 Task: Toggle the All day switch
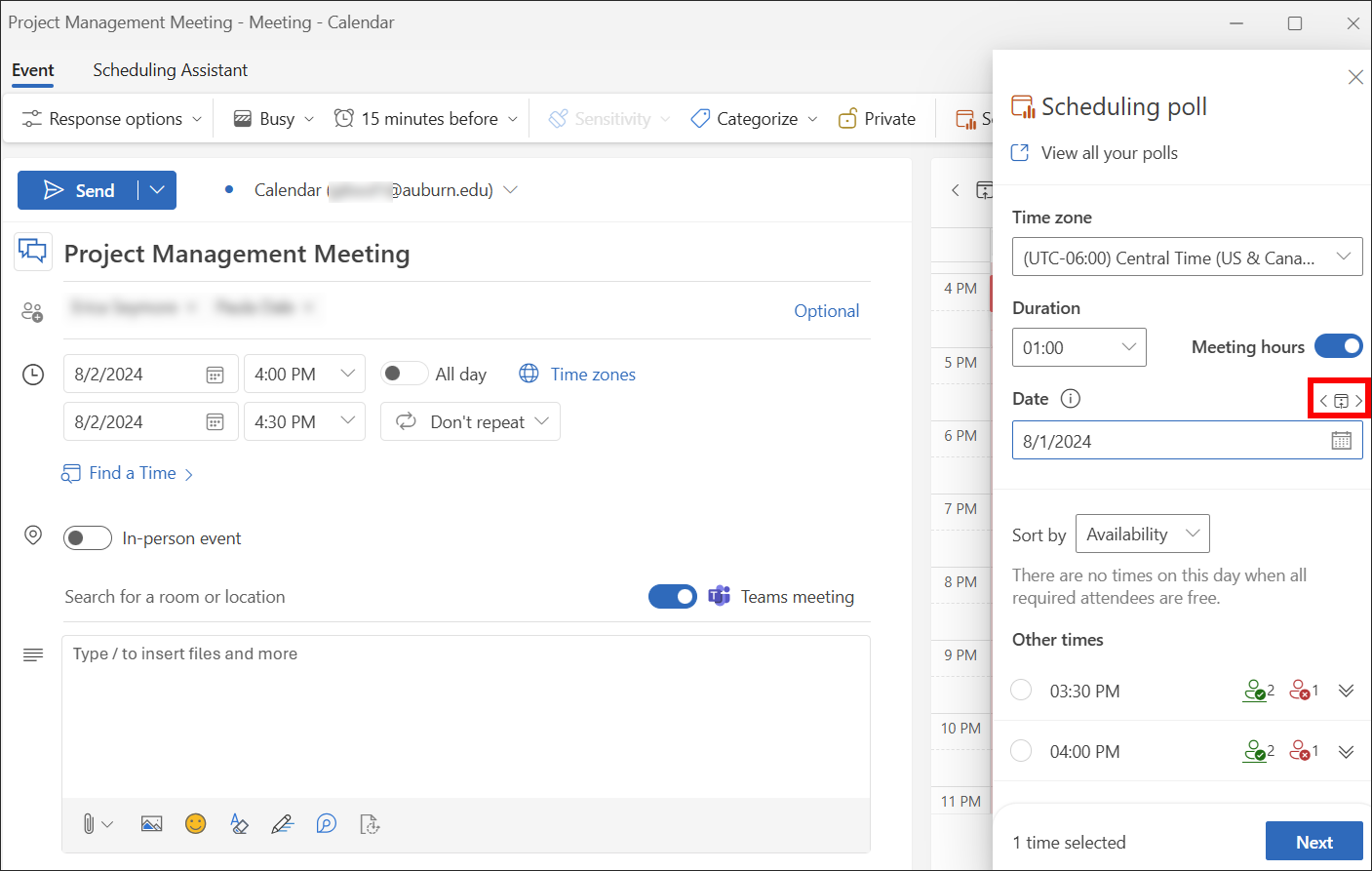[x=404, y=374]
